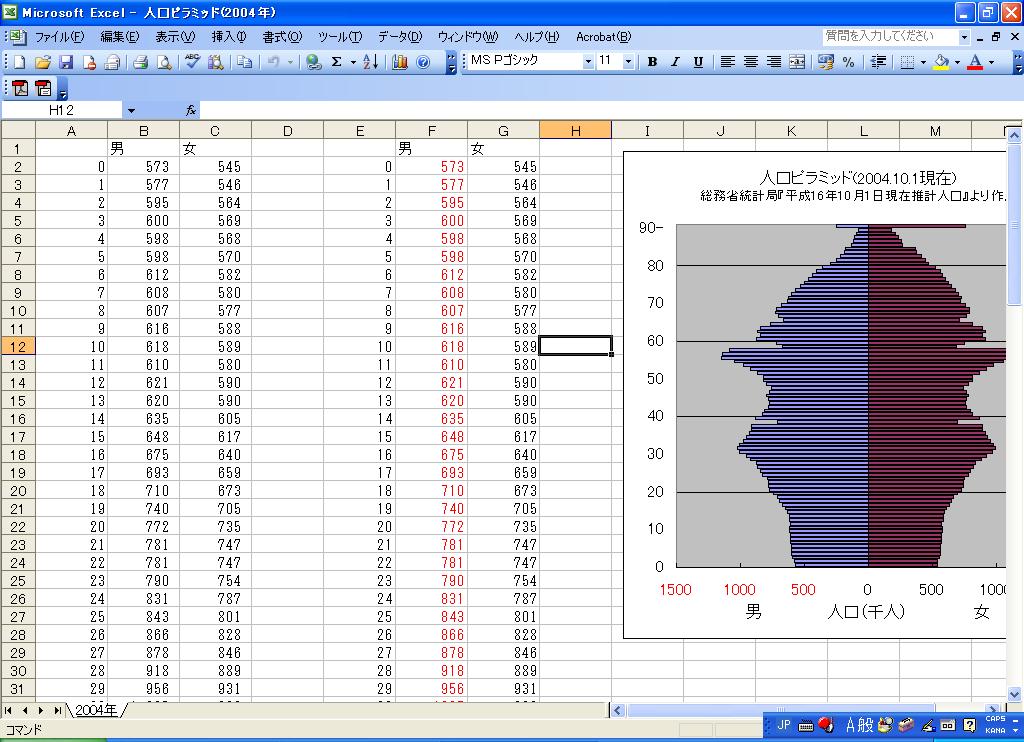Run the ABC spelling check

click(x=192, y=62)
